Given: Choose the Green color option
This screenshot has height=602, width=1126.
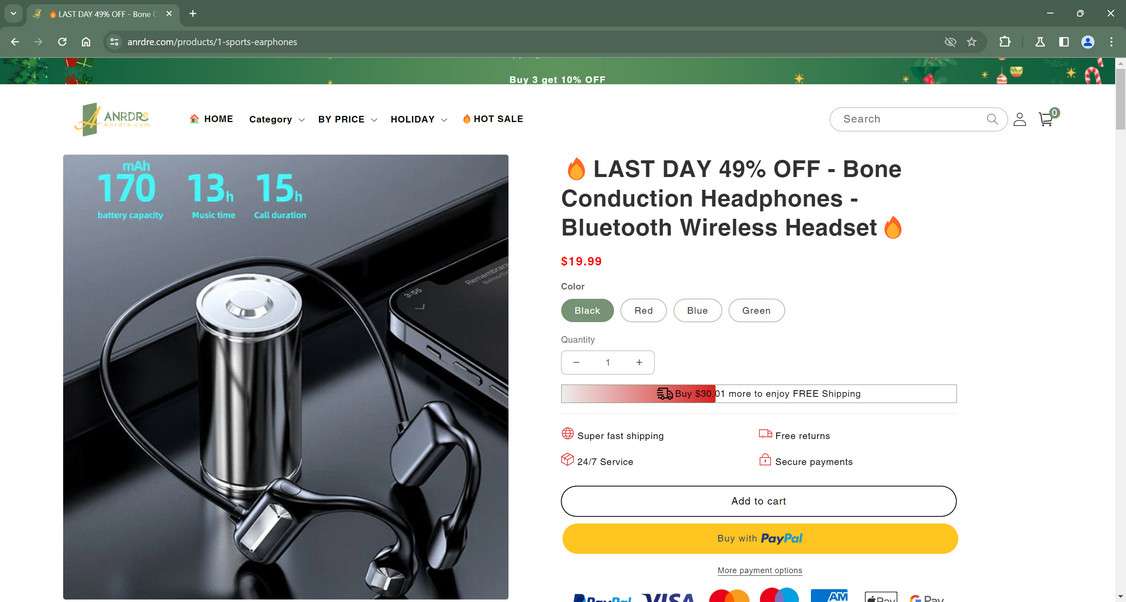Looking at the screenshot, I should pyautogui.click(x=756, y=310).
